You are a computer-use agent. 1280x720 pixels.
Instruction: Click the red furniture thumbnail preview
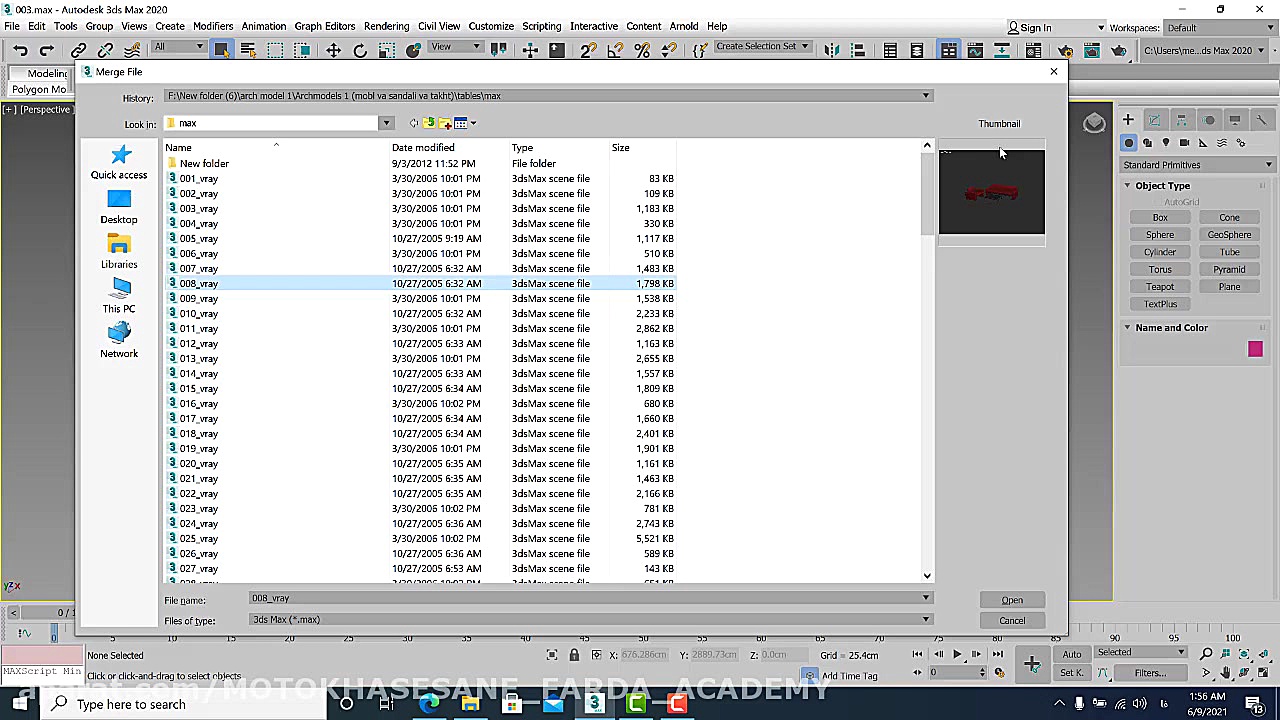(x=992, y=191)
